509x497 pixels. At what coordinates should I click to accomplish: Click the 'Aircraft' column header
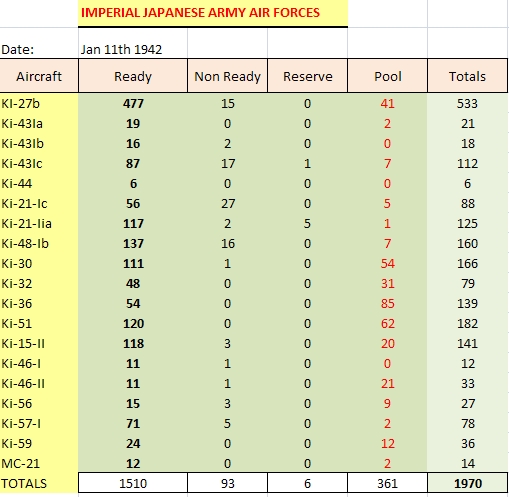click(39, 76)
